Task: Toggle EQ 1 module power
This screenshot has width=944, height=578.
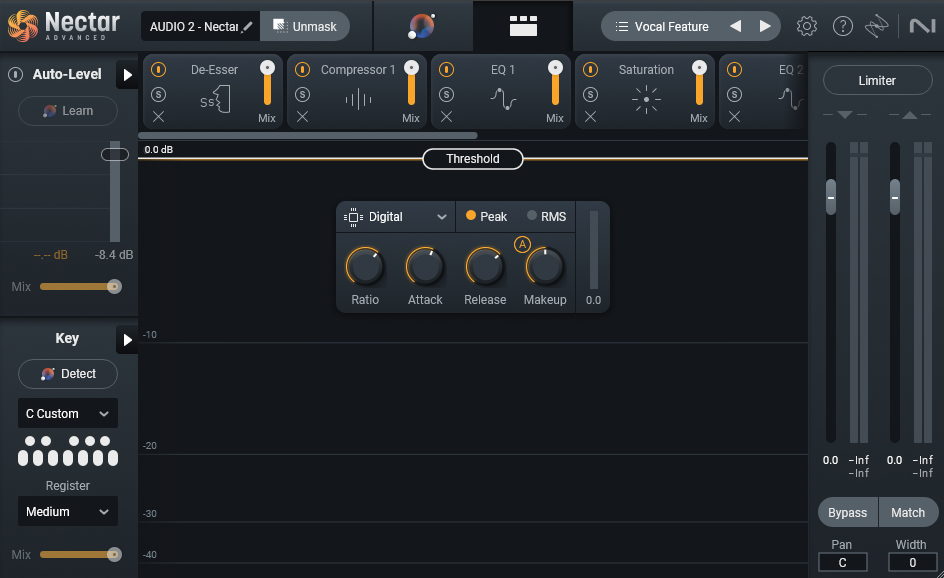Action: point(446,70)
